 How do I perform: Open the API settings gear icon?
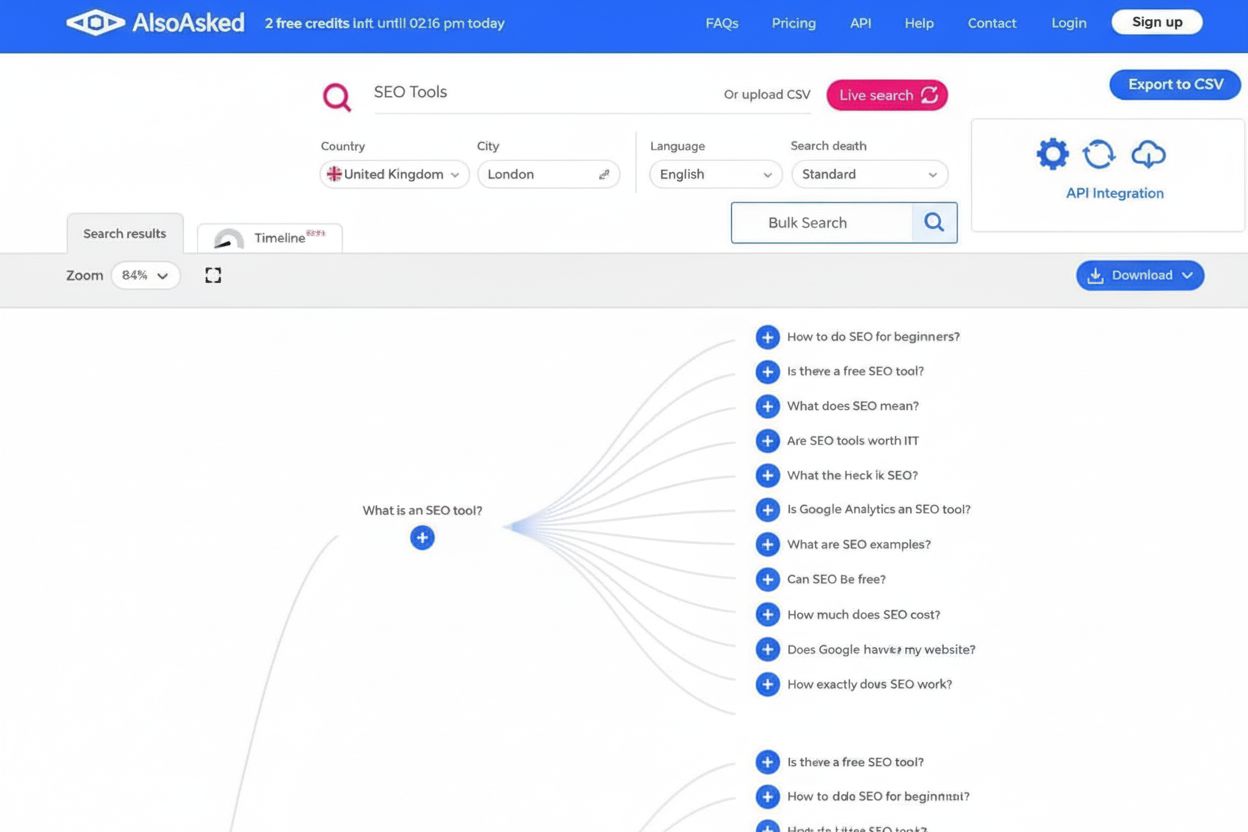pyautogui.click(x=1052, y=153)
